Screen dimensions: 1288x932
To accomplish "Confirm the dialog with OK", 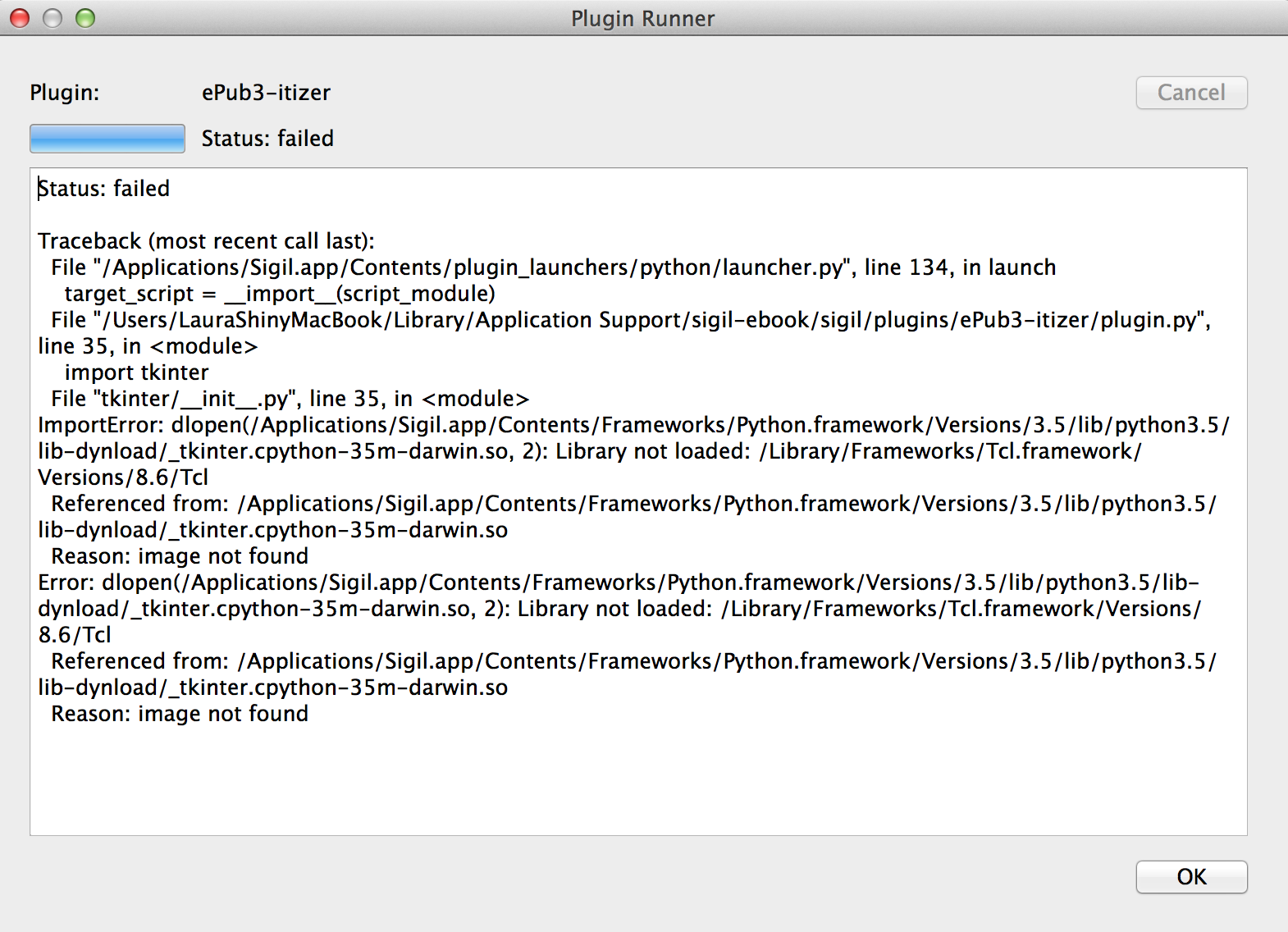I will pos(1191,877).
